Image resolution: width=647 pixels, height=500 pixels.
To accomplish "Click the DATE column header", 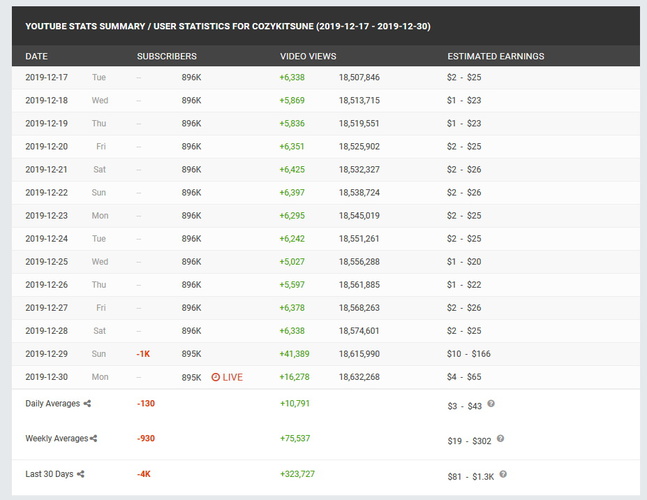I will (x=36, y=56).
